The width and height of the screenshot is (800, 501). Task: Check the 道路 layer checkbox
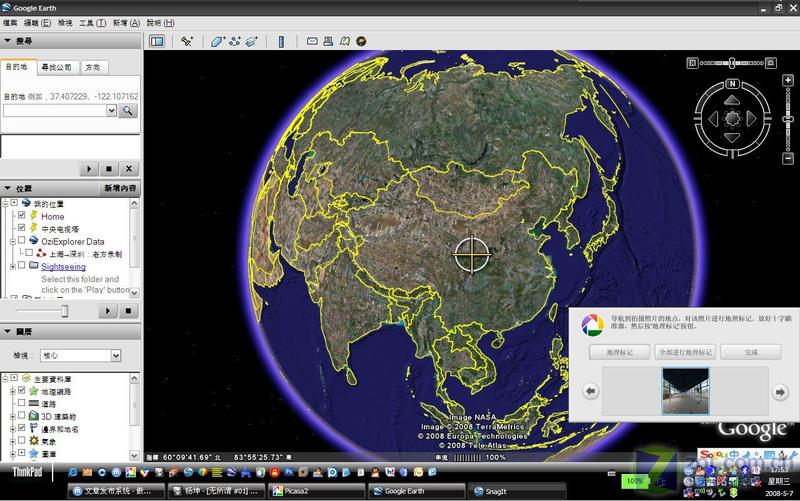(x=21, y=403)
